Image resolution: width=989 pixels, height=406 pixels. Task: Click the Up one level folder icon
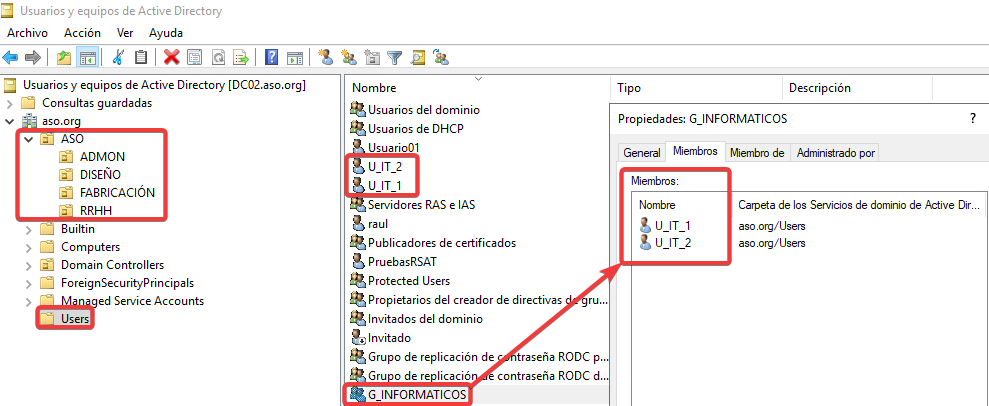pos(64,57)
